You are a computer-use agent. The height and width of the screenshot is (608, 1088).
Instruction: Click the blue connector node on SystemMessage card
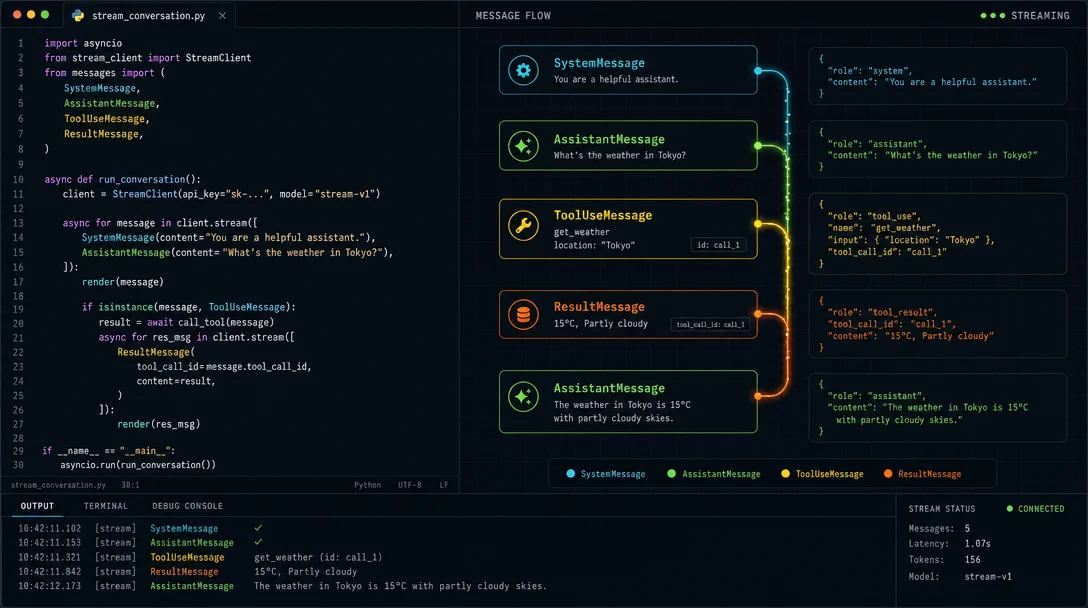758,71
